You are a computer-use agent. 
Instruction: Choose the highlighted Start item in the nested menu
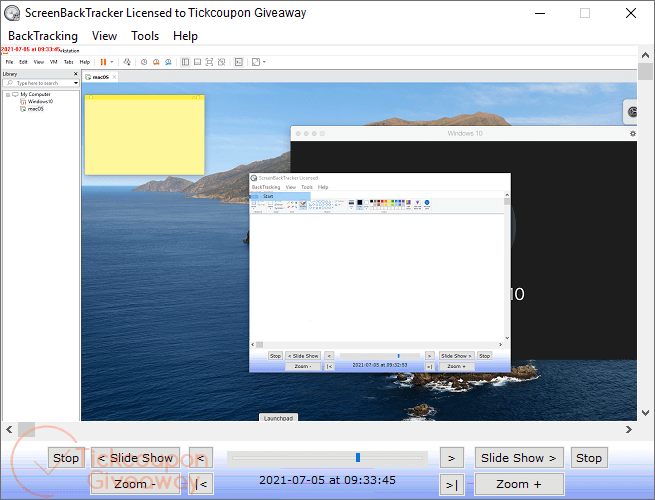tap(281, 196)
